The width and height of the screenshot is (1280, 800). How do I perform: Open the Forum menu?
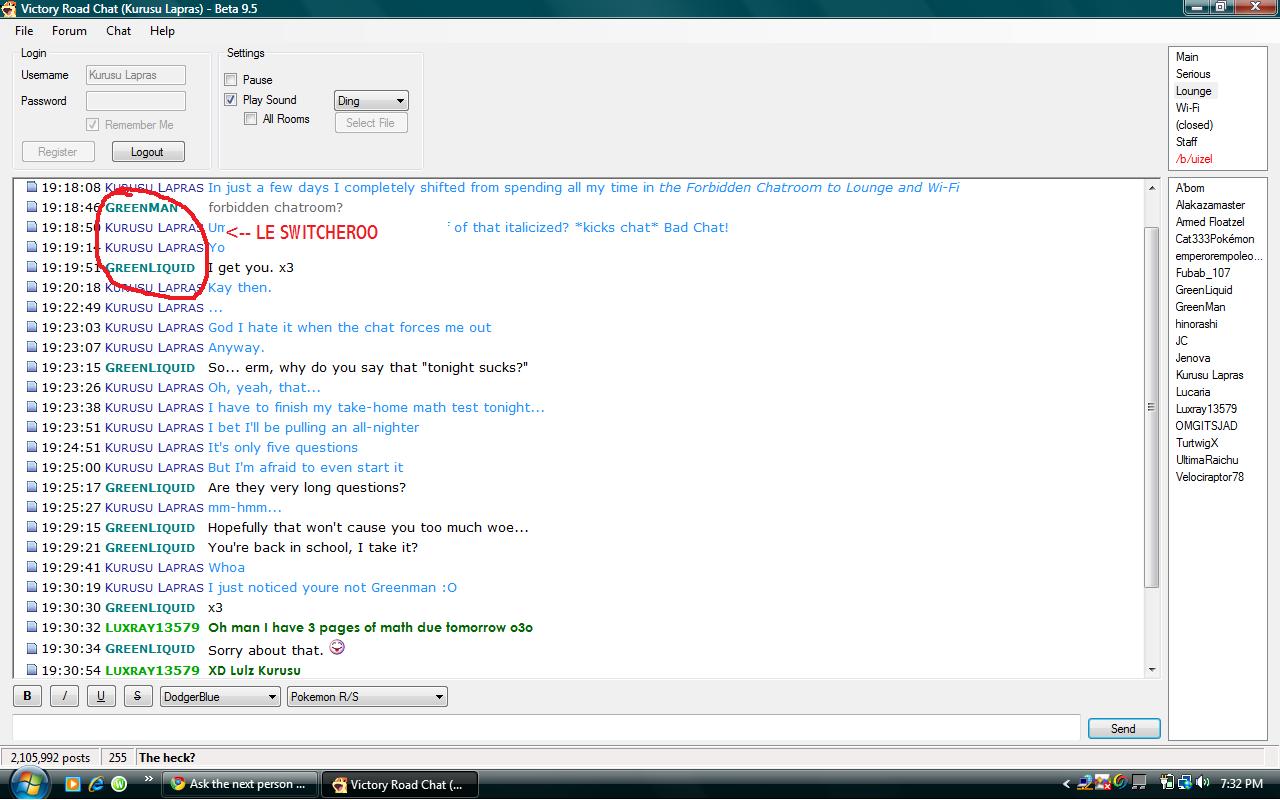[69, 31]
